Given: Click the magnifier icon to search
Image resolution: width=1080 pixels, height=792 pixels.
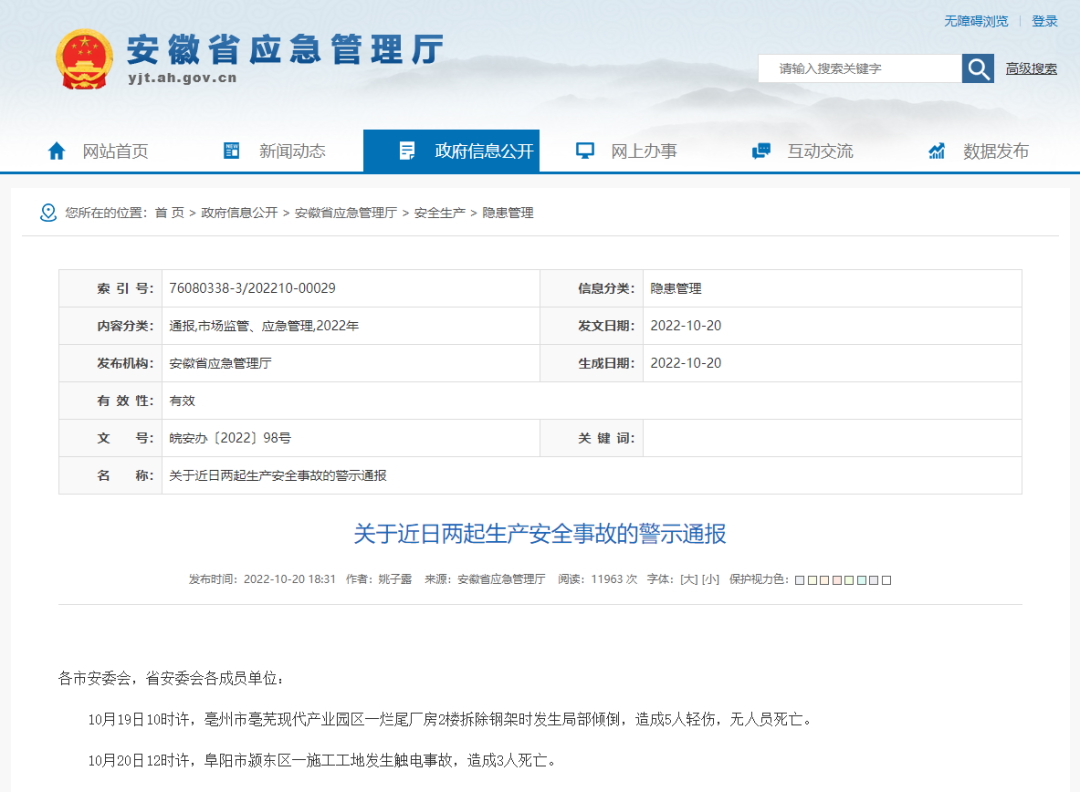Looking at the screenshot, I should [977, 68].
